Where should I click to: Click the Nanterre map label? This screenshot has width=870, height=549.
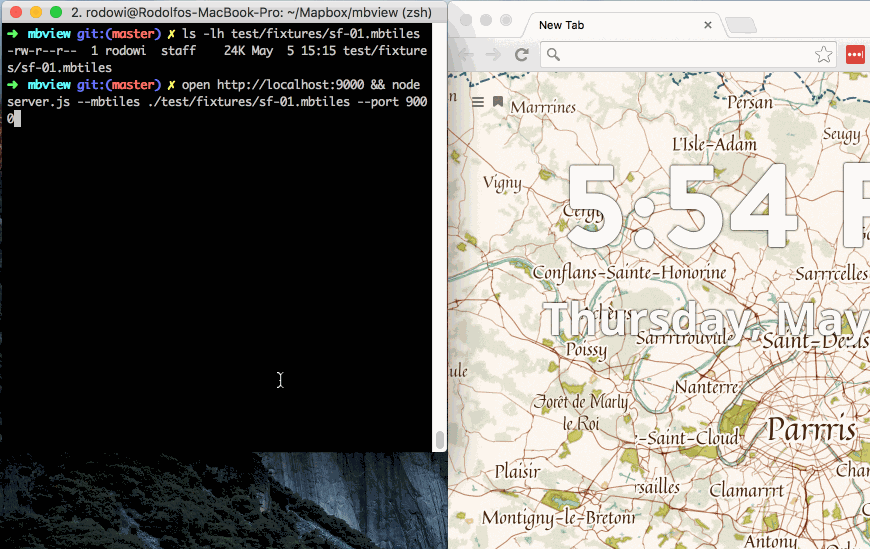[706, 386]
